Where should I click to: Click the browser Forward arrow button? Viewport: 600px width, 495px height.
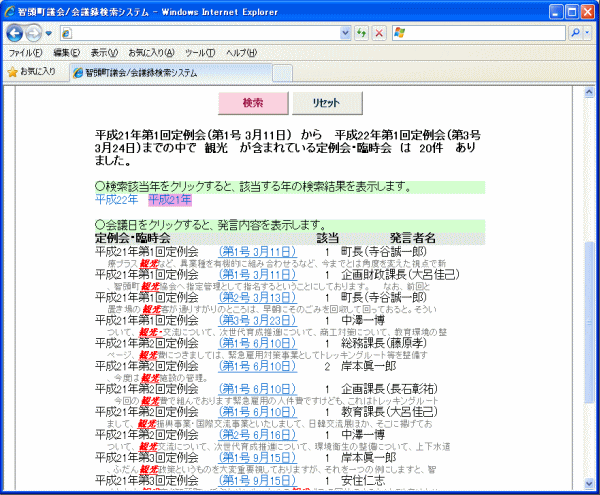[34, 33]
